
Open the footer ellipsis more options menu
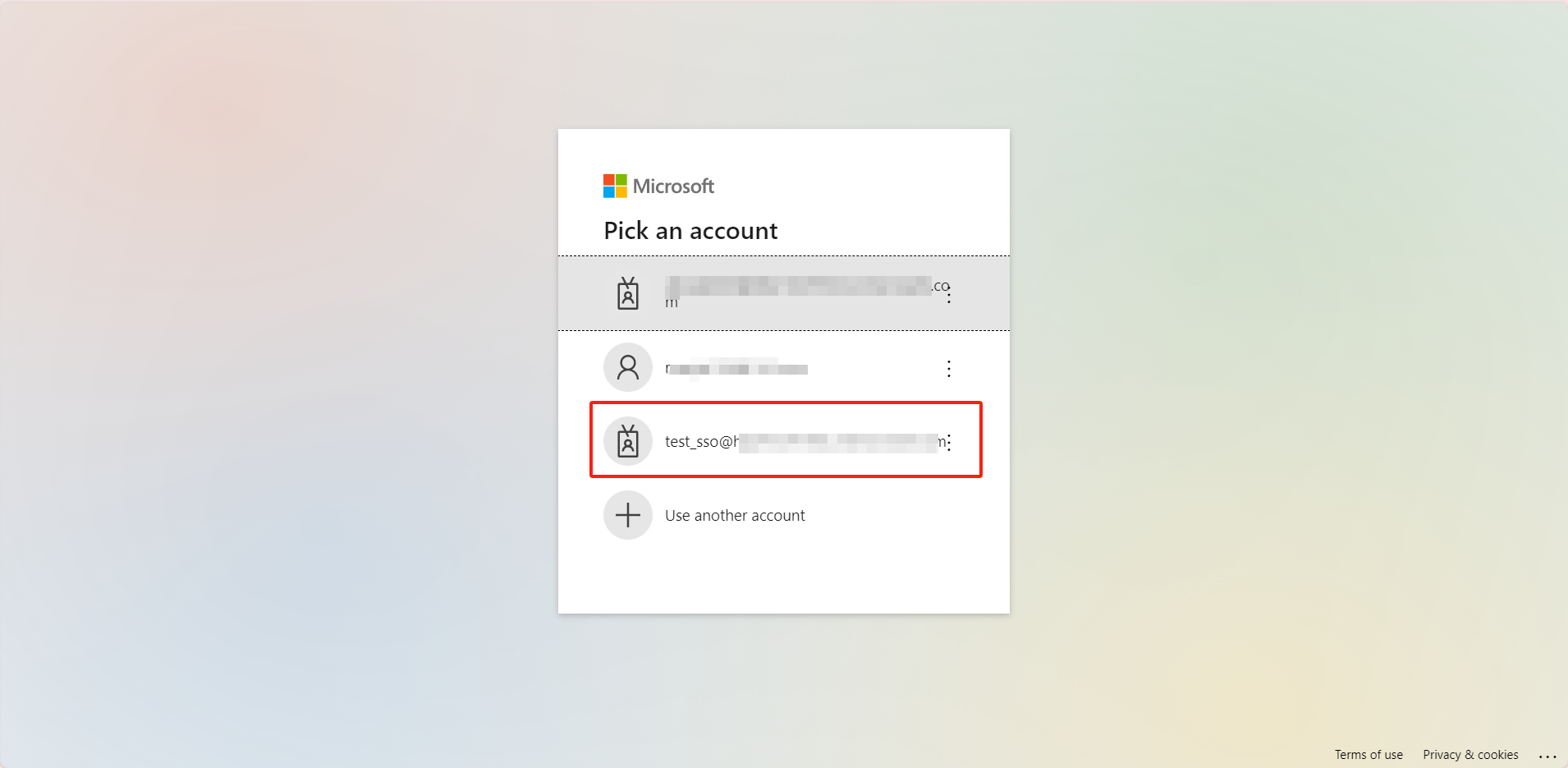[x=1547, y=756]
